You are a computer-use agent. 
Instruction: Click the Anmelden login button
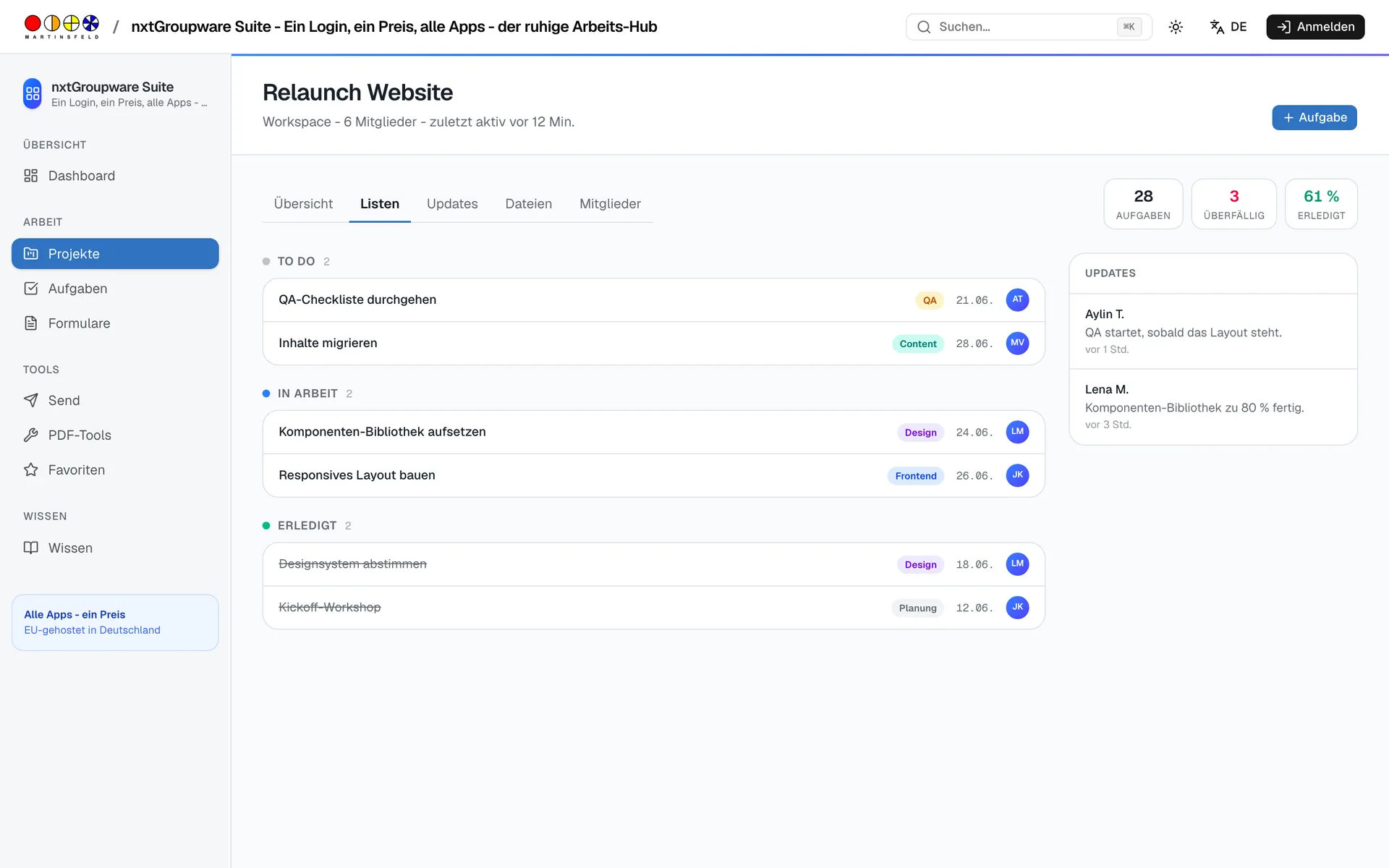pyautogui.click(x=1315, y=27)
